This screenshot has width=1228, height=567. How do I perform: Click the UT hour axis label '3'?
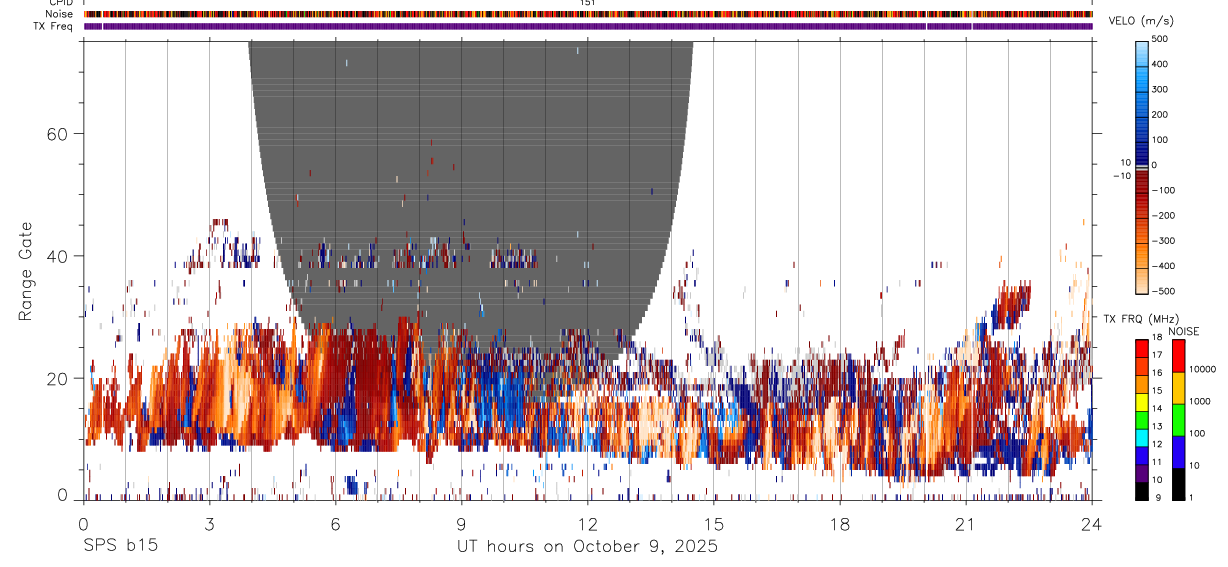click(x=209, y=524)
